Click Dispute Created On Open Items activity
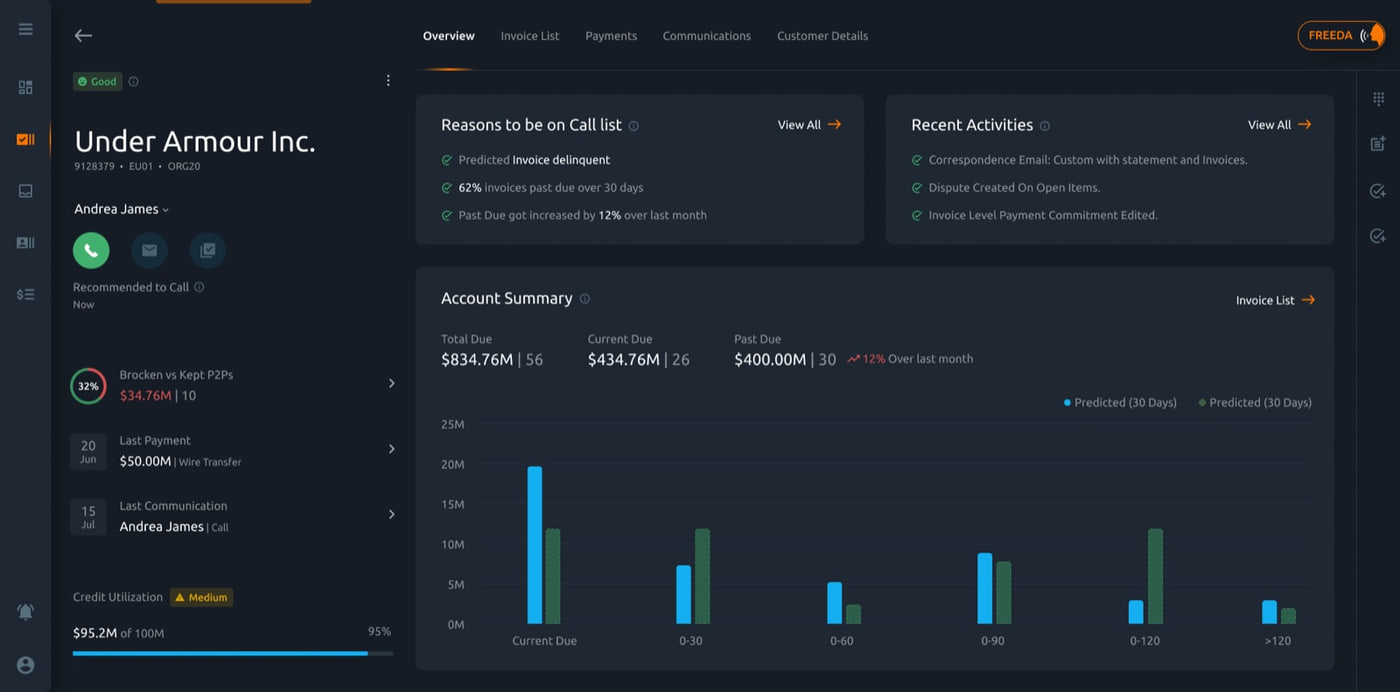This screenshot has width=1400, height=692. (1005, 188)
